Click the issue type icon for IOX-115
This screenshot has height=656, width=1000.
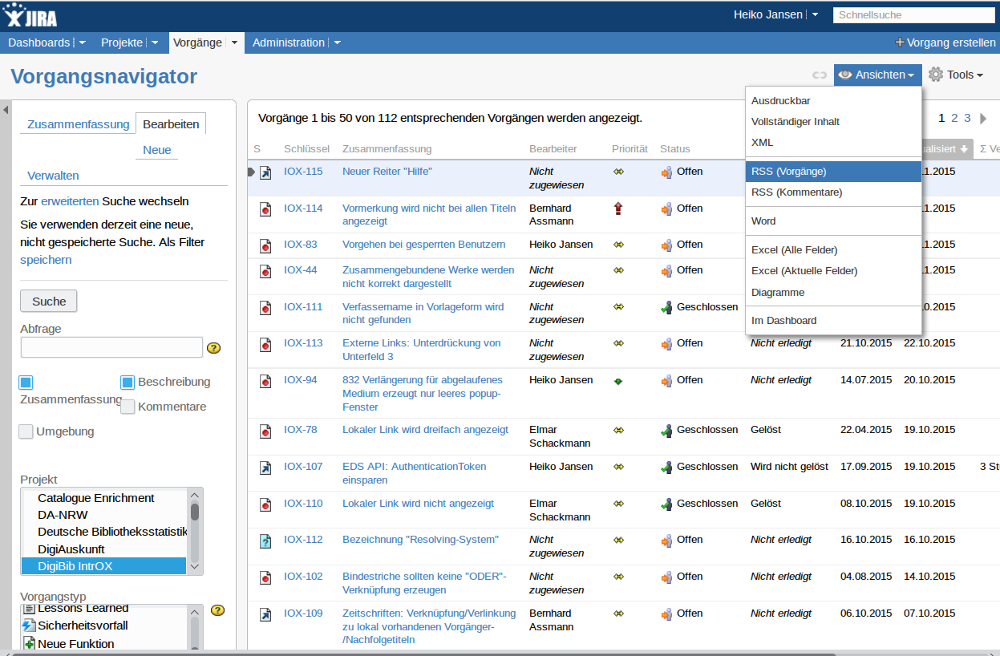click(x=265, y=172)
